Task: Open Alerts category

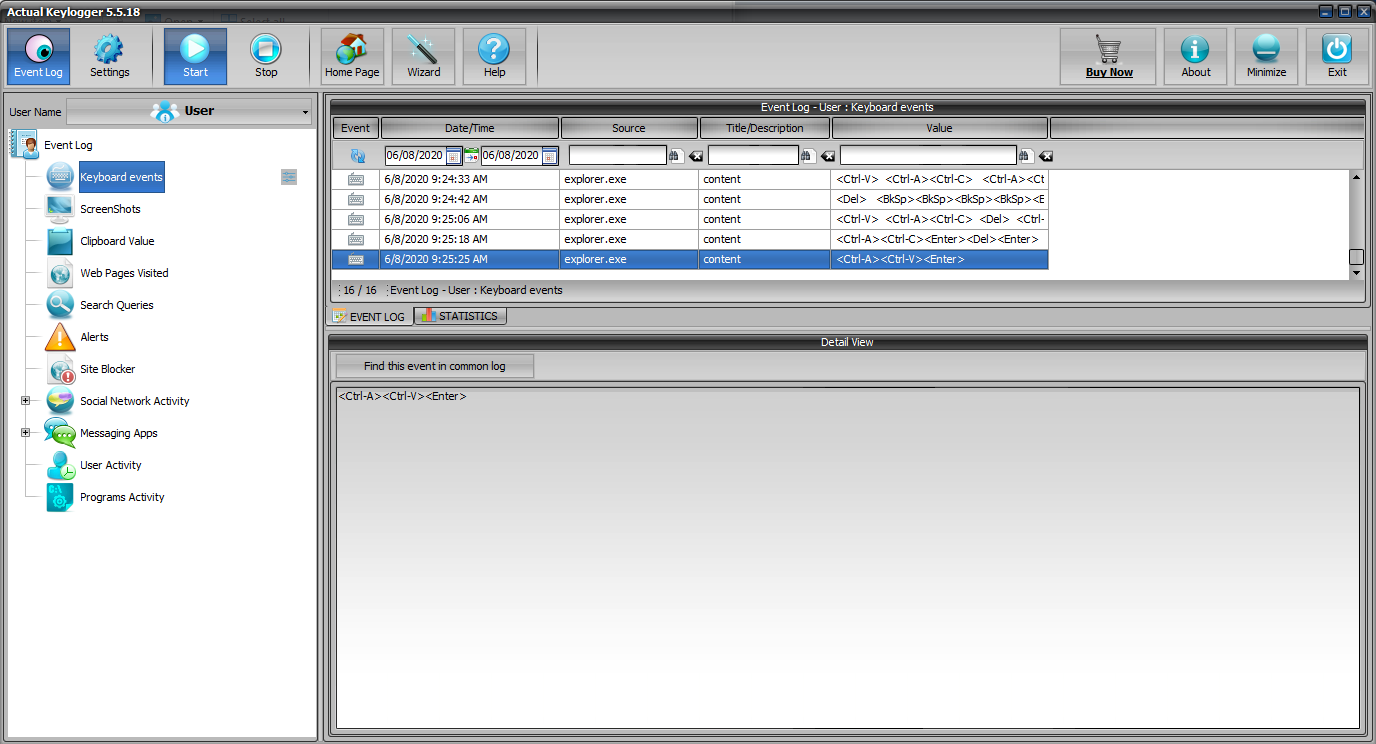Action: pos(94,337)
